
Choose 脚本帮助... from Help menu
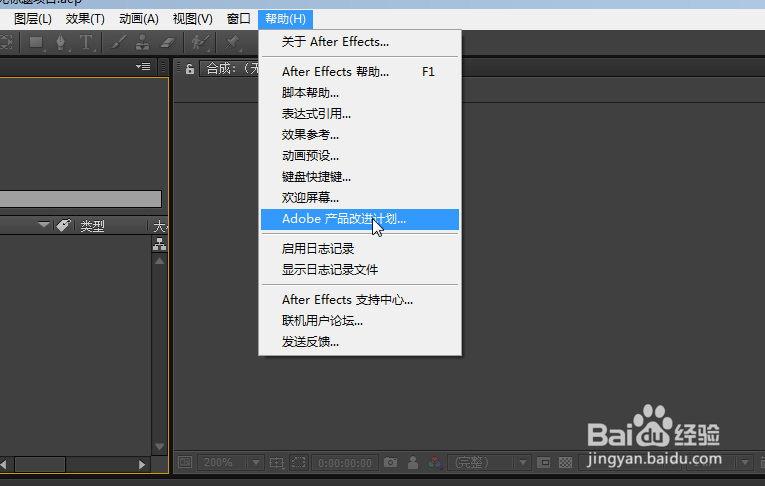[360, 93]
